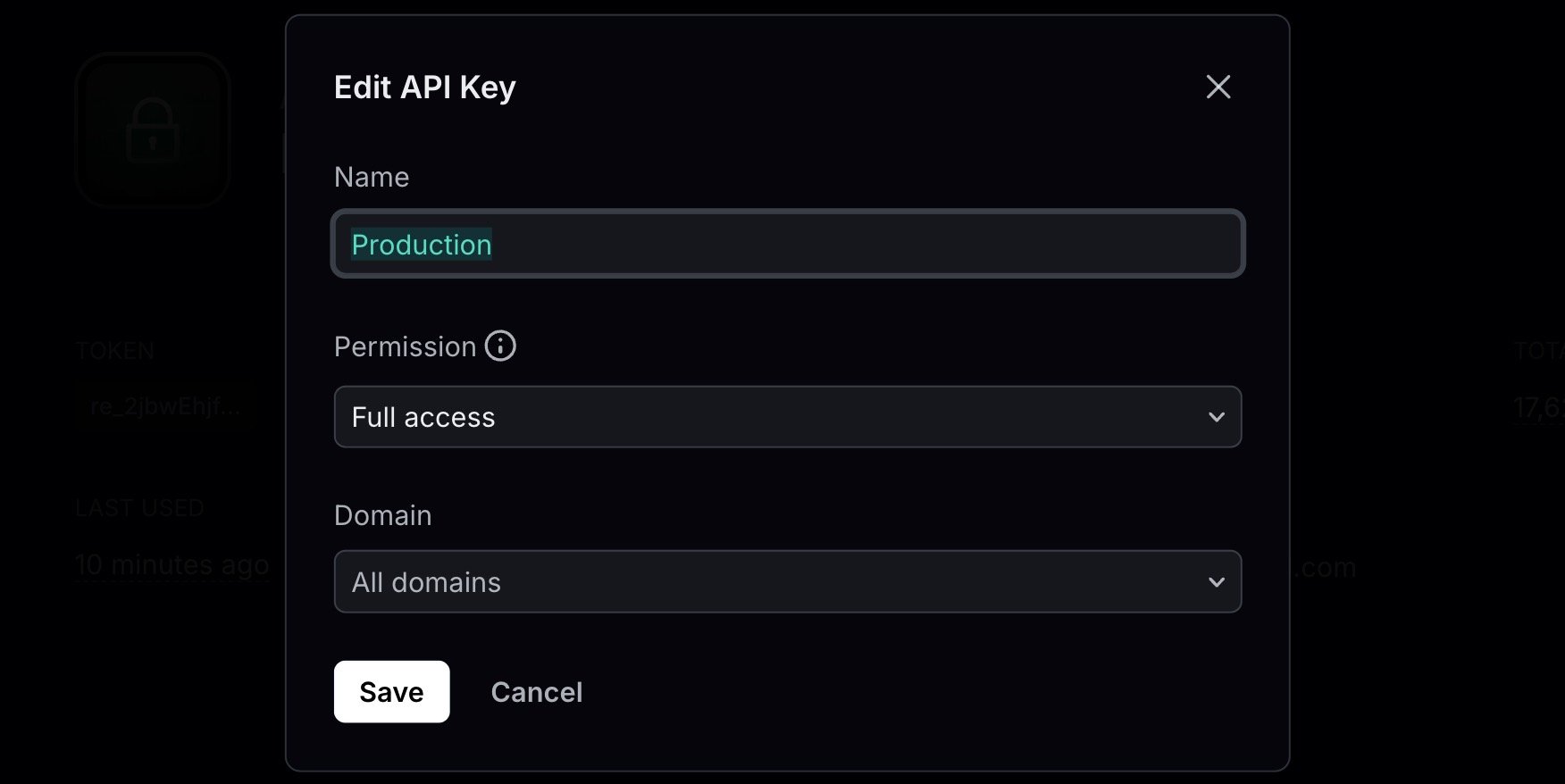Click the Domain label text
This screenshot has height=784, width=1565.
(383, 515)
